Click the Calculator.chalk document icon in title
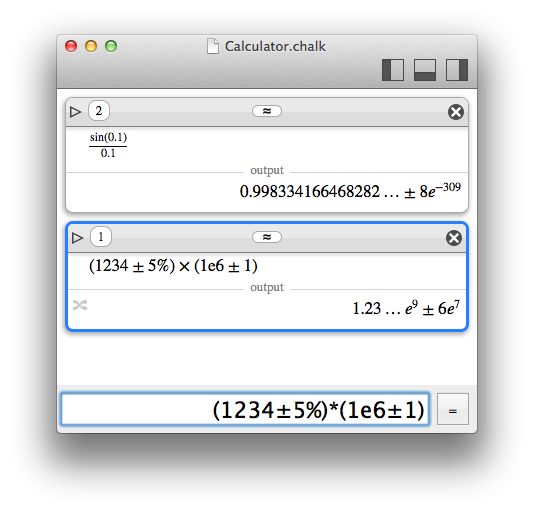534x512 pixels. click(213, 46)
